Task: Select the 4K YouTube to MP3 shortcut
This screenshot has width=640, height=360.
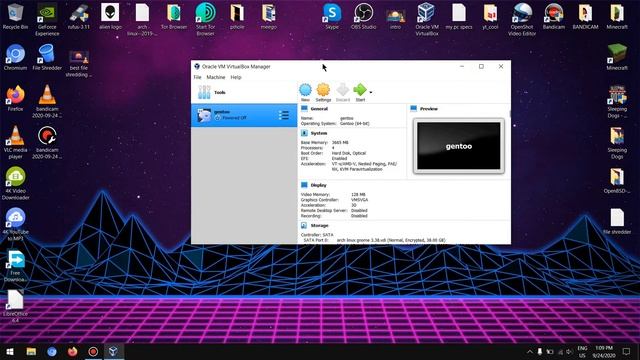Action: [x=16, y=224]
